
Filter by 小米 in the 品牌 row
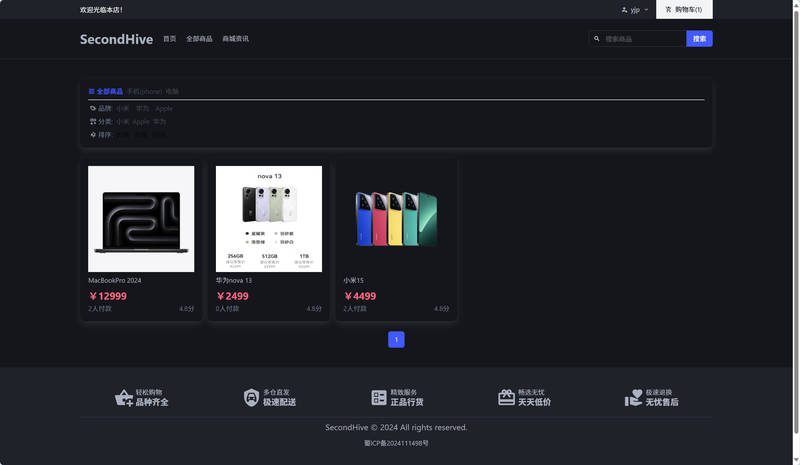[x=122, y=108]
